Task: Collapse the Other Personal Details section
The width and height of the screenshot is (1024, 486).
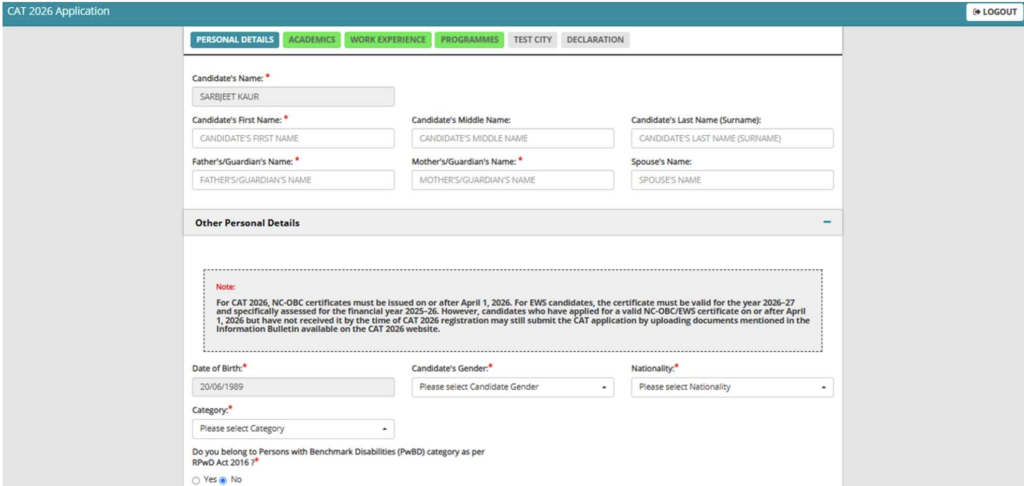Action: point(827,223)
